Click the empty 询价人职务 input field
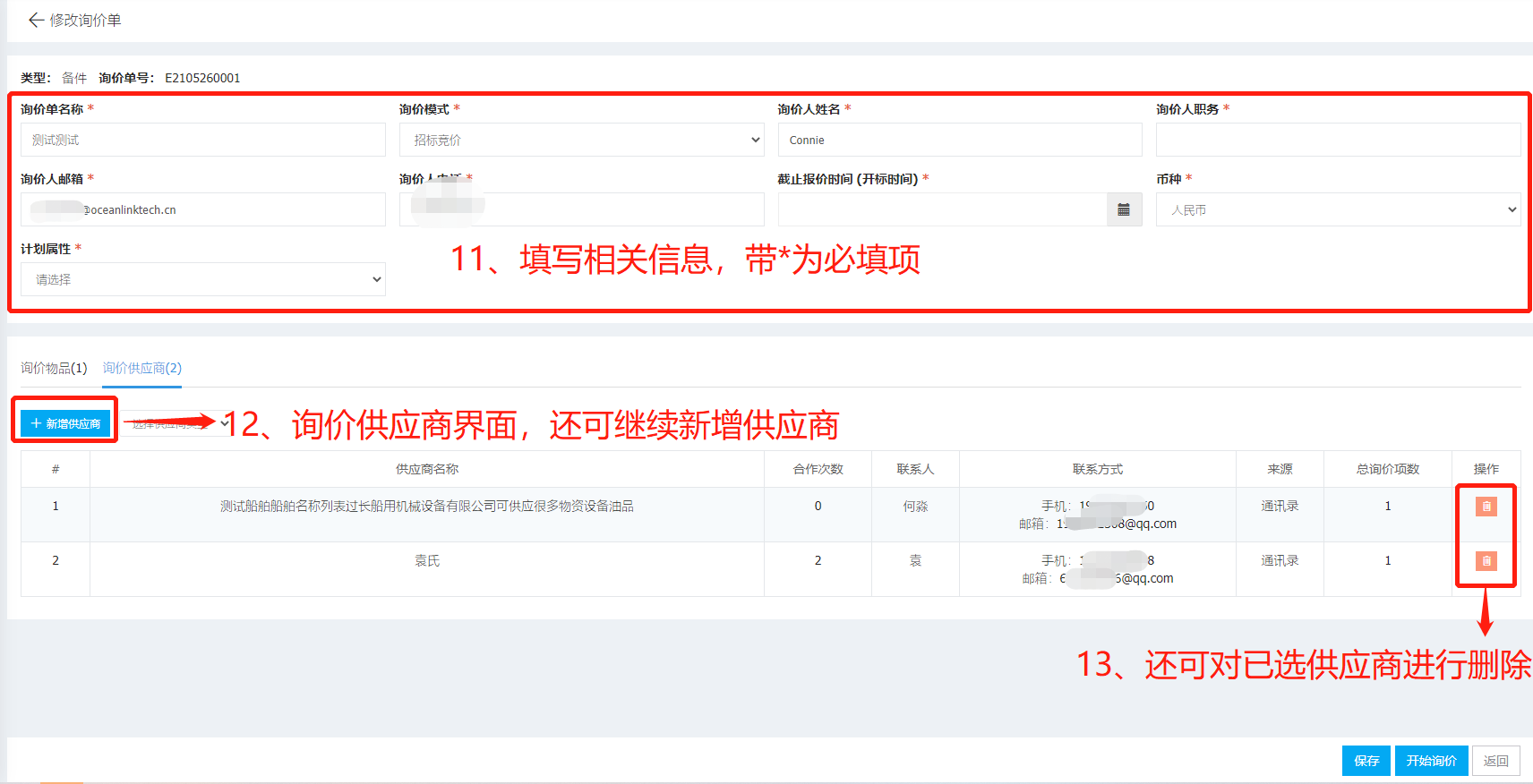1533x784 pixels. 1338,140
